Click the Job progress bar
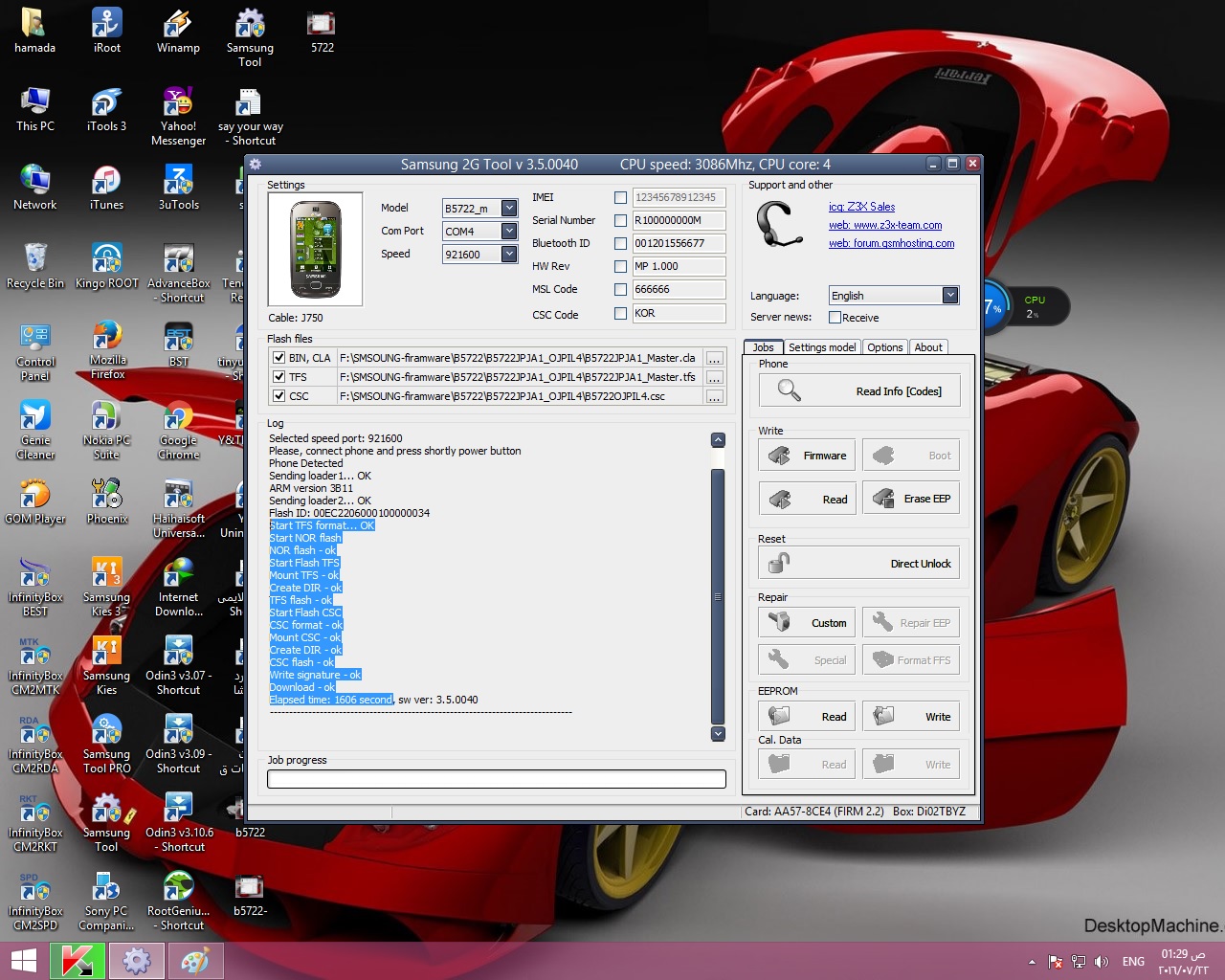The width and height of the screenshot is (1225, 980). coord(497,779)
